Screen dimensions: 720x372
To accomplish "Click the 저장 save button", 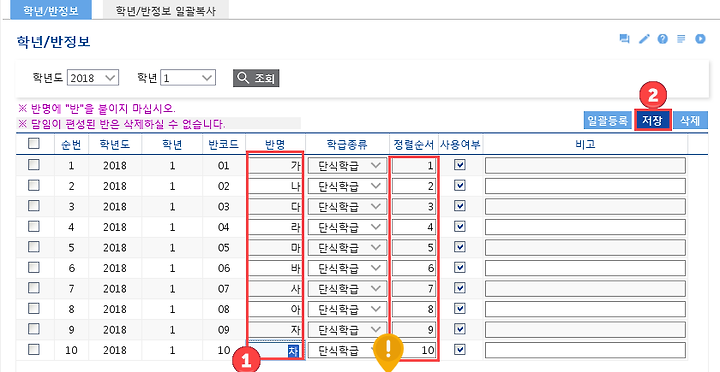I will click(652, 121).
